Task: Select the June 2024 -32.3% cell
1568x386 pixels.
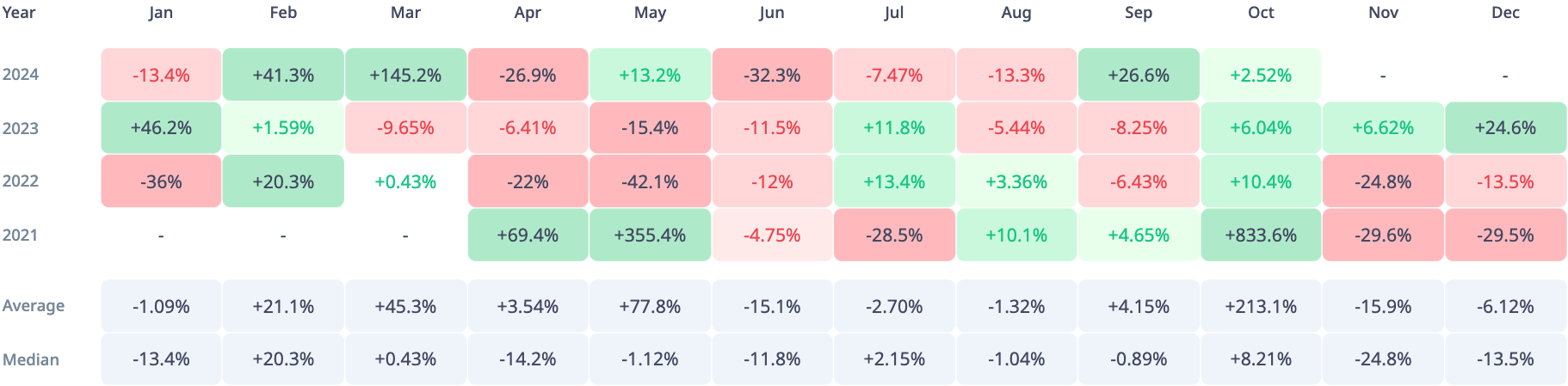Action: pos(772,75)
